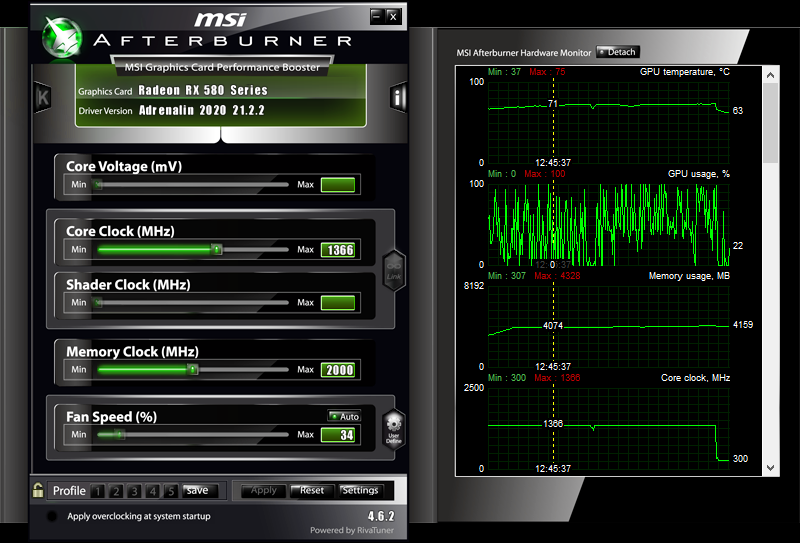This screenshot has height=543, width=800.
Task: Click the Core Clock value field 1366
Action: [338, 250]
